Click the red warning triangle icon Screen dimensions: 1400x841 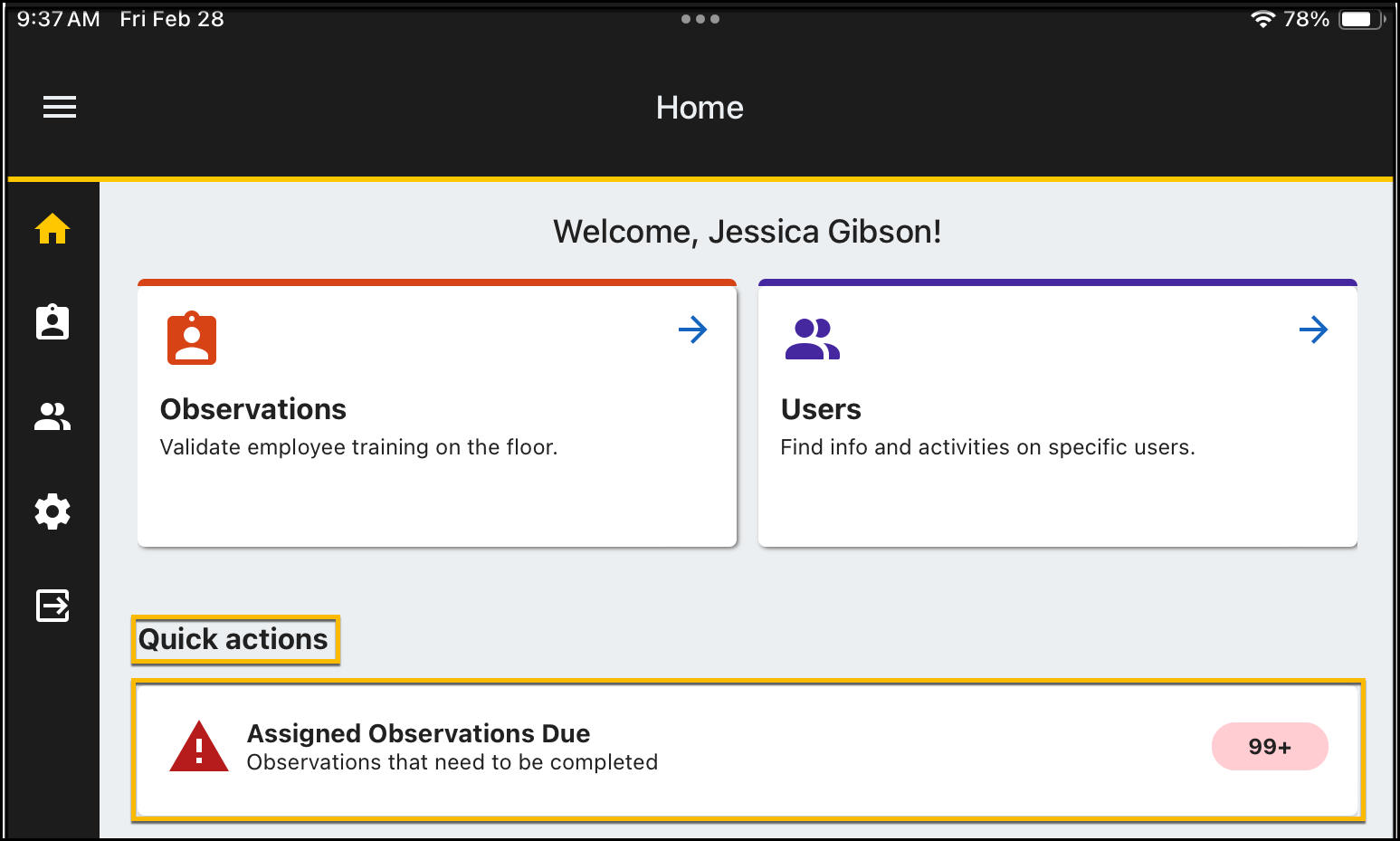pos(199,748)
